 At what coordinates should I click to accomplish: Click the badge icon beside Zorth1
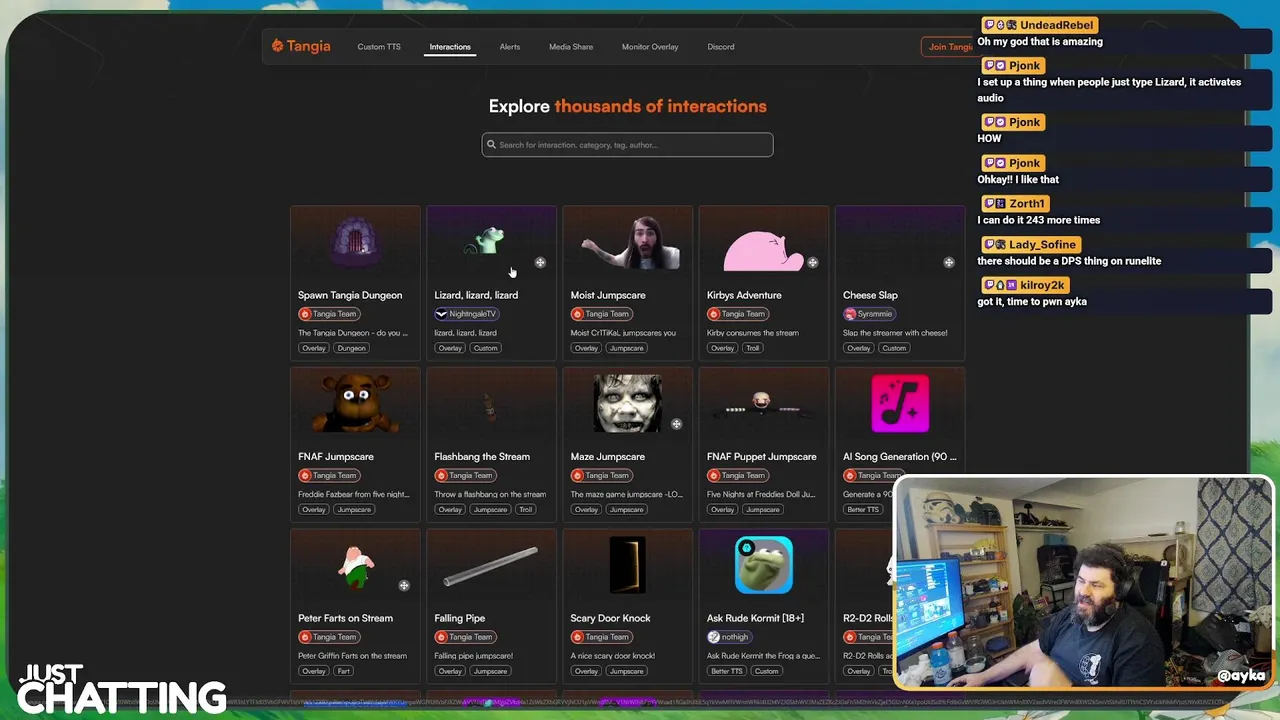click(1000, 203)
